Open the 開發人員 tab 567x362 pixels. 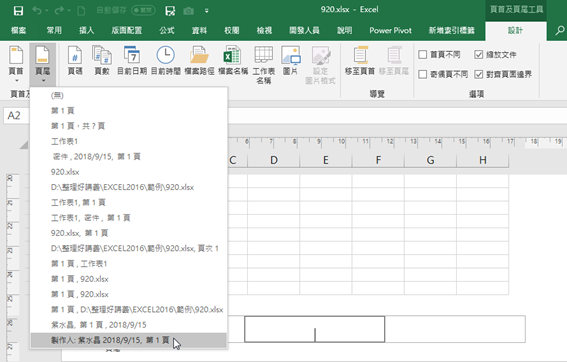pos(304,30)
